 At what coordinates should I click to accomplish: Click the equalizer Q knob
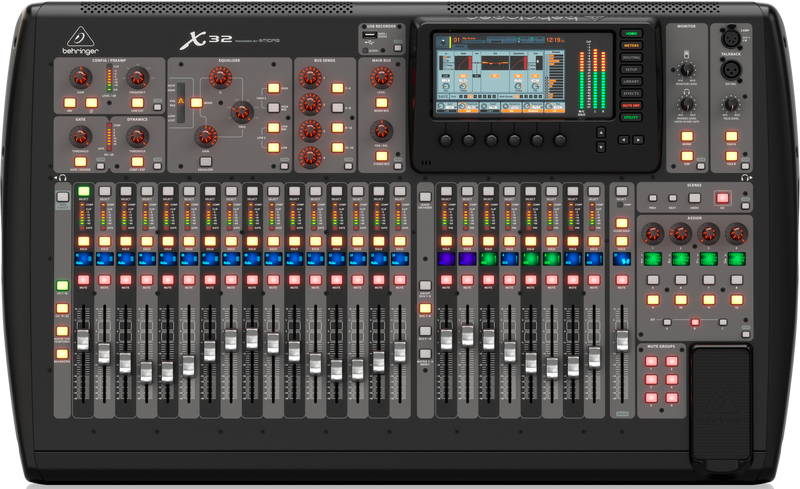(220, 78)
